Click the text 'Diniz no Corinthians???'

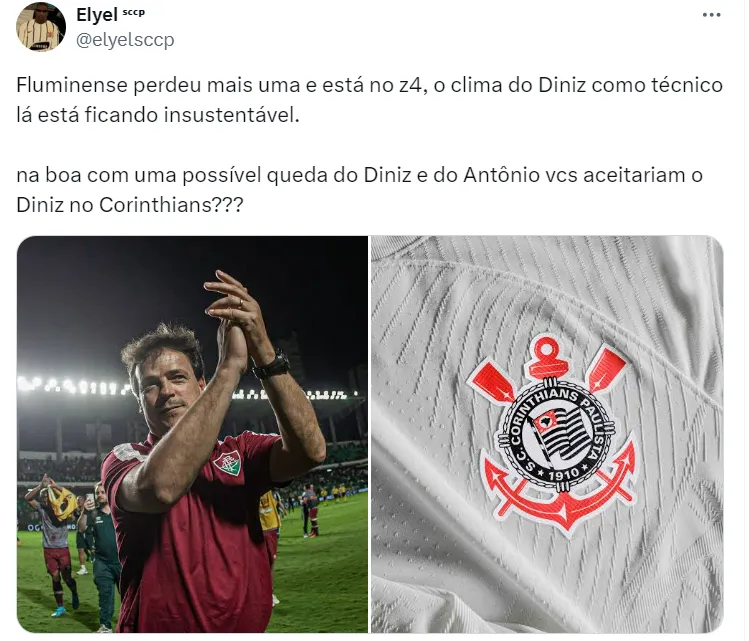pyautogui.click(x=130, y=205)
